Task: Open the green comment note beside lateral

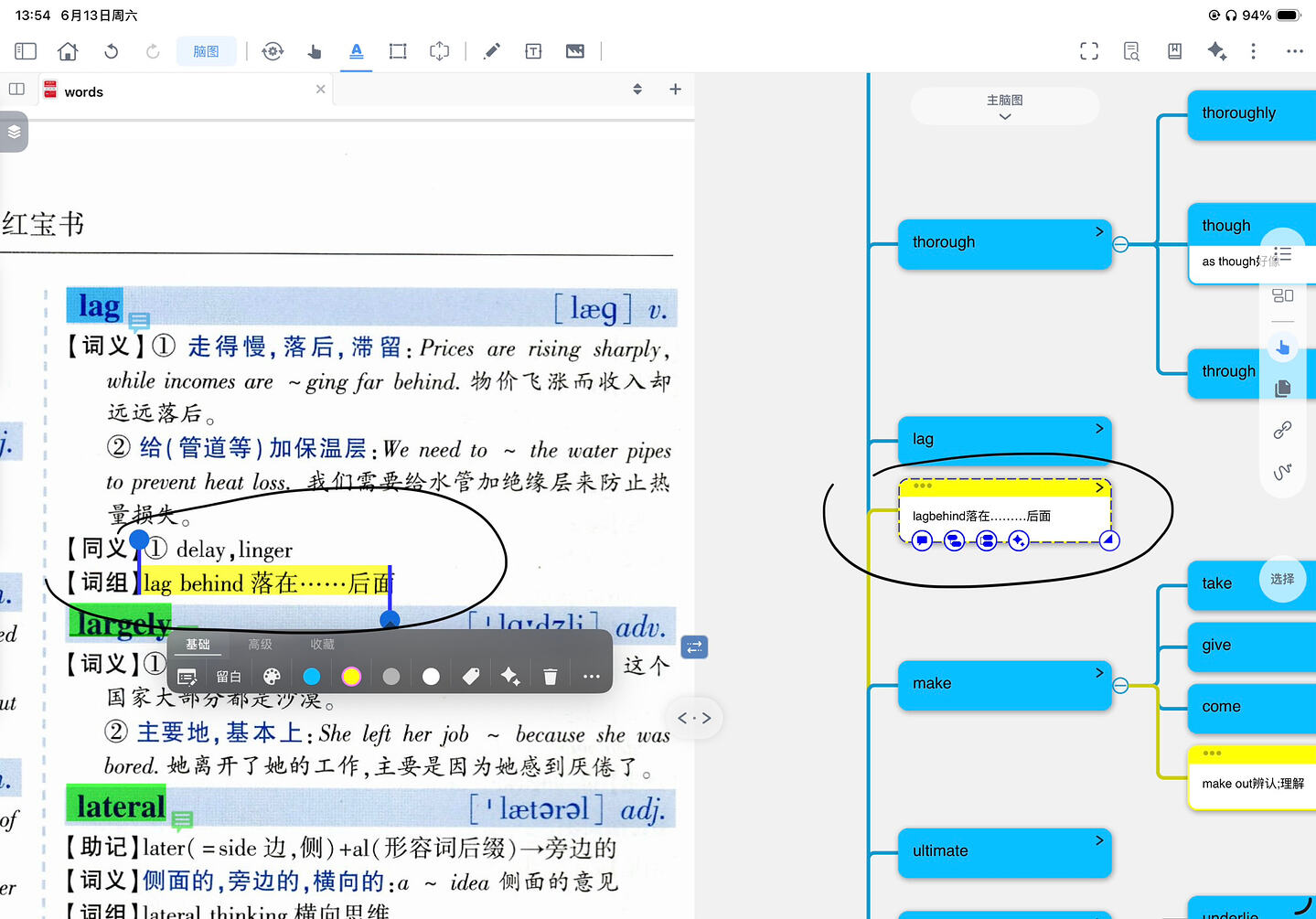Action: (182, 820)
